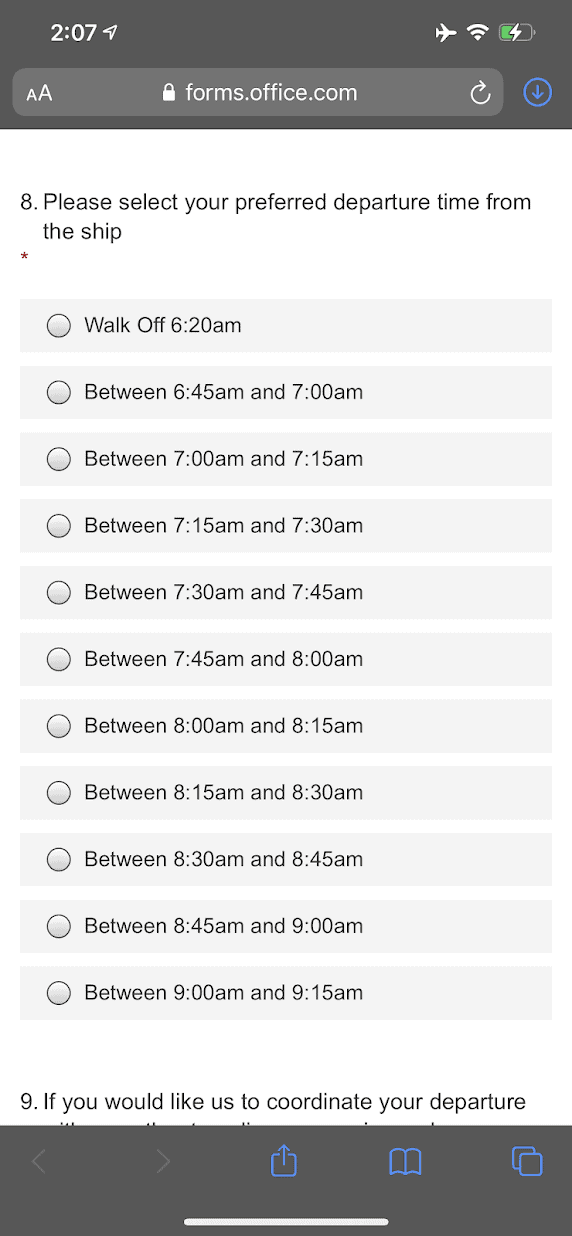This screenshot has height=1236, width=572.
Task: Tap the forms.office.com address bar
Action: [x=258, y=93]
